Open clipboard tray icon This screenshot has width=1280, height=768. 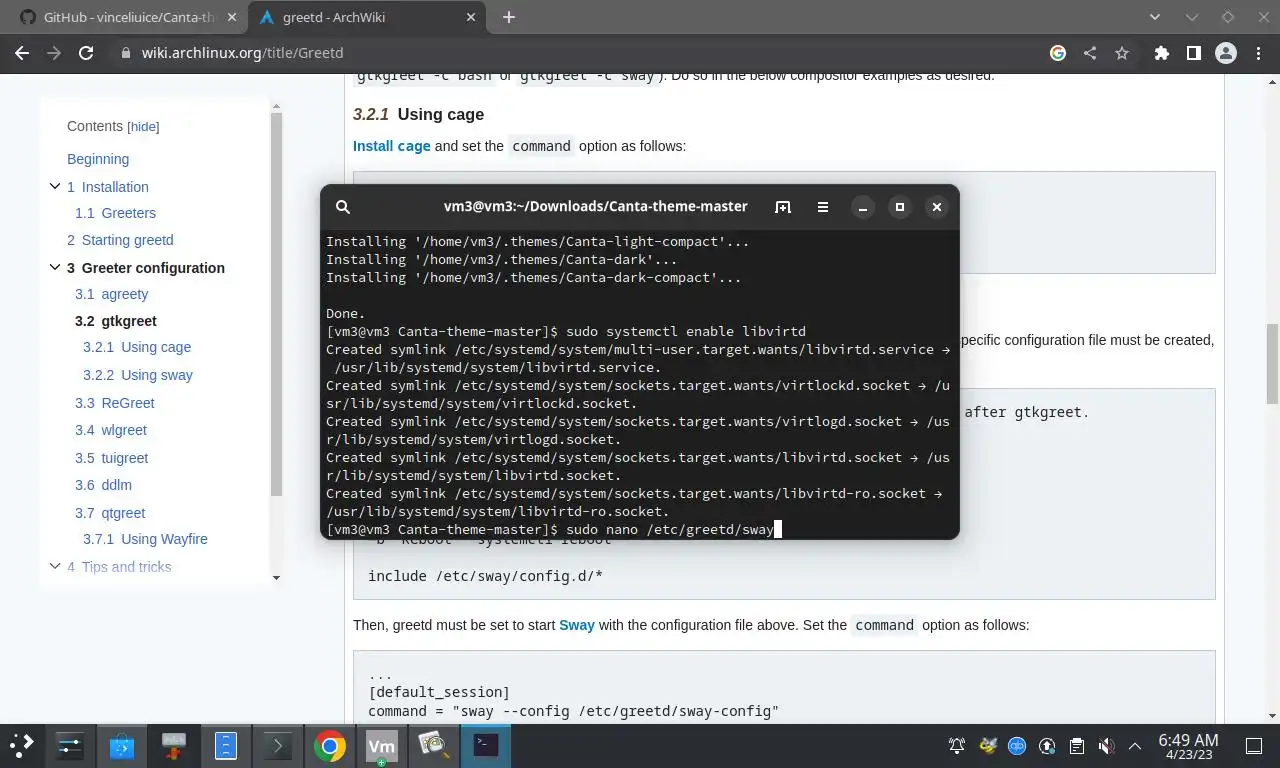click(1077, 746)
